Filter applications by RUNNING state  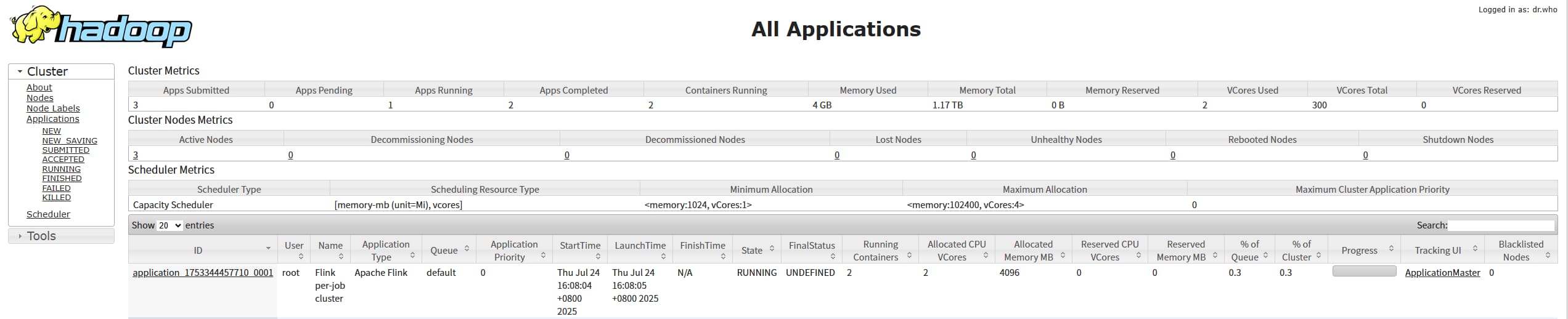[x=61, y=169]
